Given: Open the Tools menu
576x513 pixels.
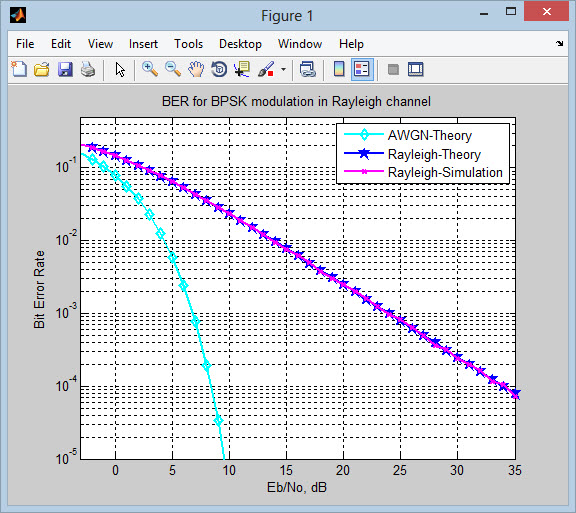Looking at the screenshot, I should pos(188,44).
